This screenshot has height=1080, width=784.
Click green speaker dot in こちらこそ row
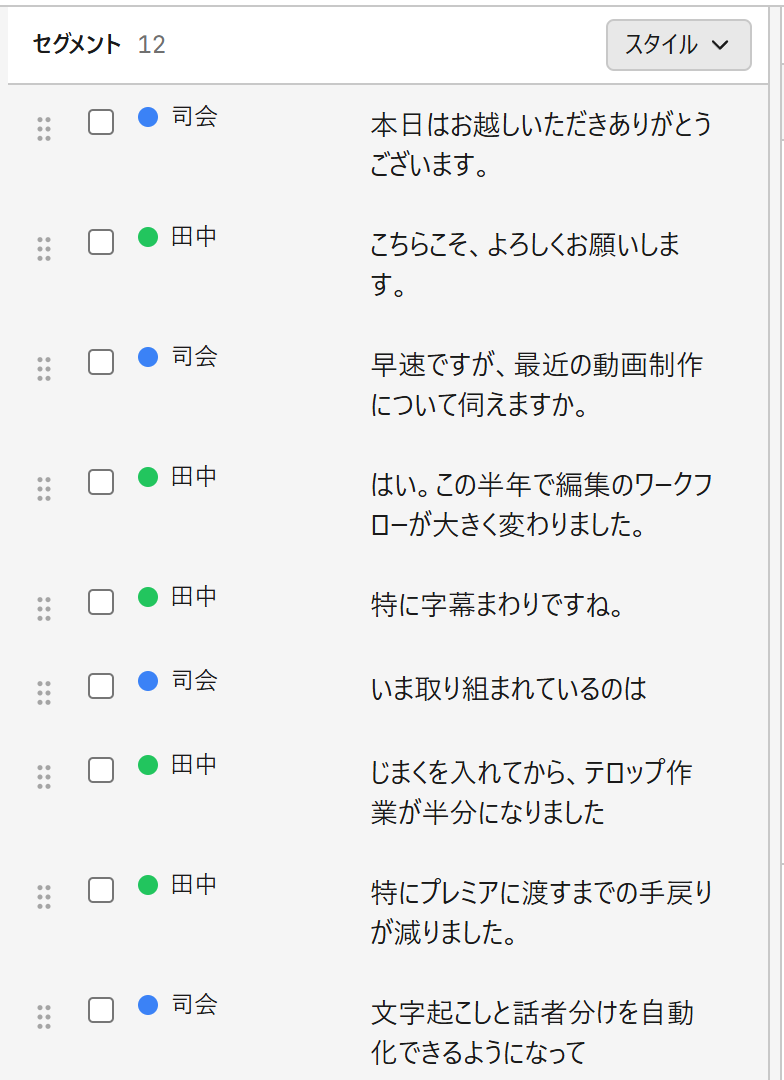click(x=148, y=237)
